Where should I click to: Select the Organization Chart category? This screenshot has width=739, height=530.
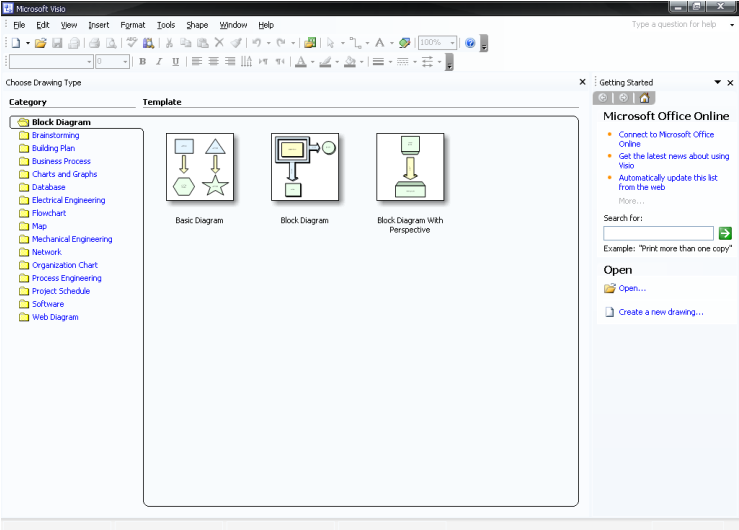click(65, 265)
